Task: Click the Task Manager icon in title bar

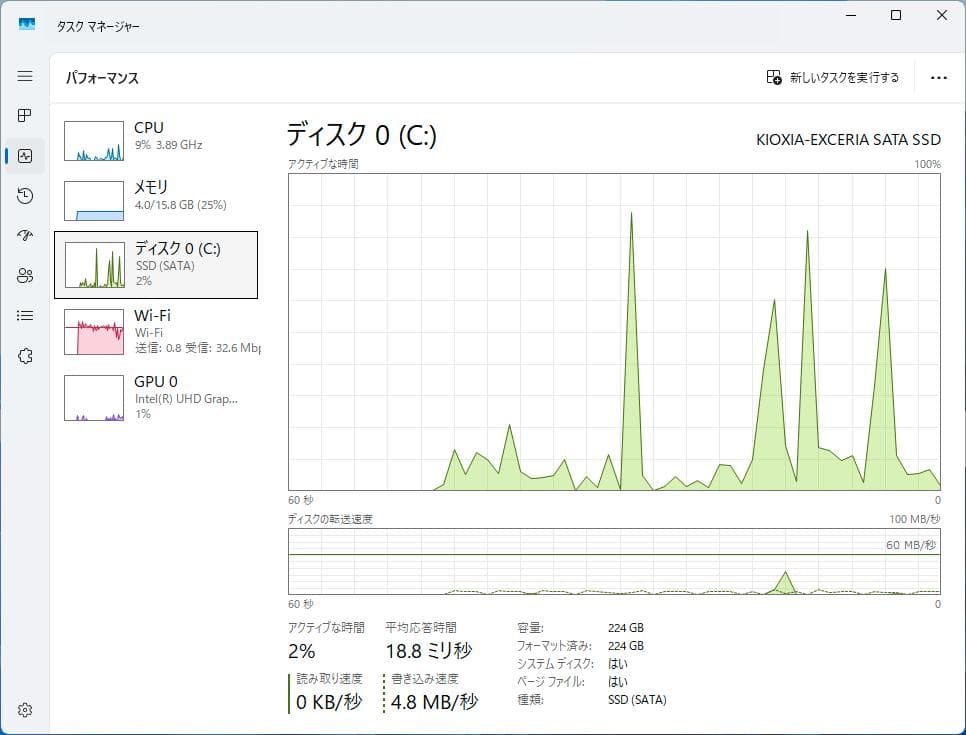Action: point(26,23)
